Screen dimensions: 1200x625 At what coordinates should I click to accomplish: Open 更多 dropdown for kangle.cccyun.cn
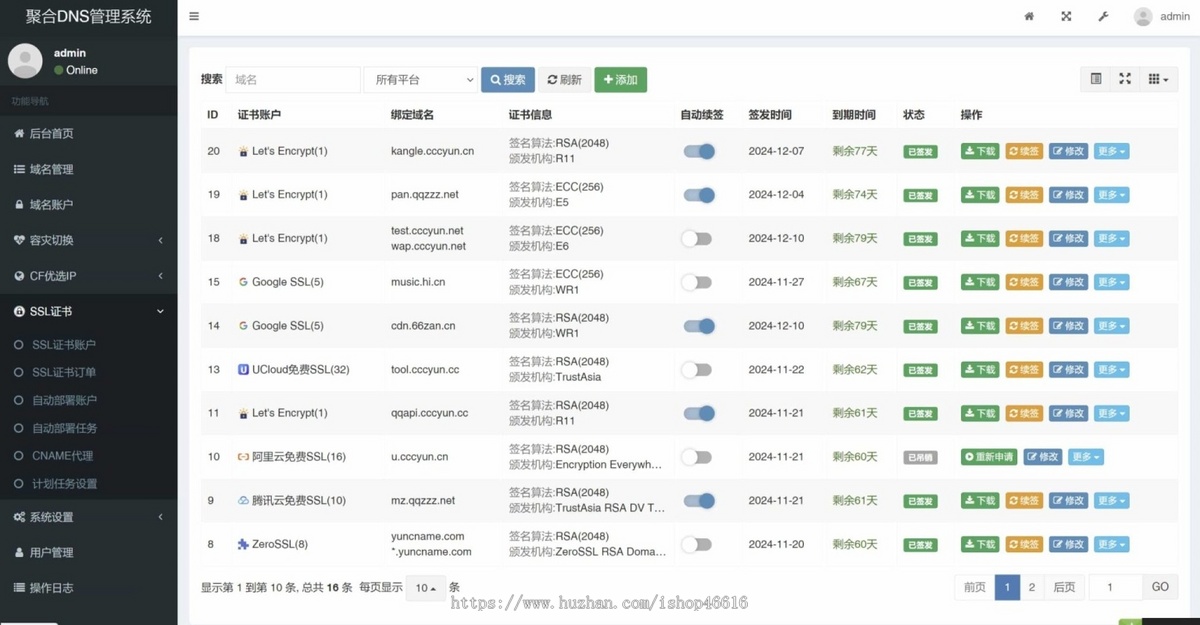tap(1111, 151)
